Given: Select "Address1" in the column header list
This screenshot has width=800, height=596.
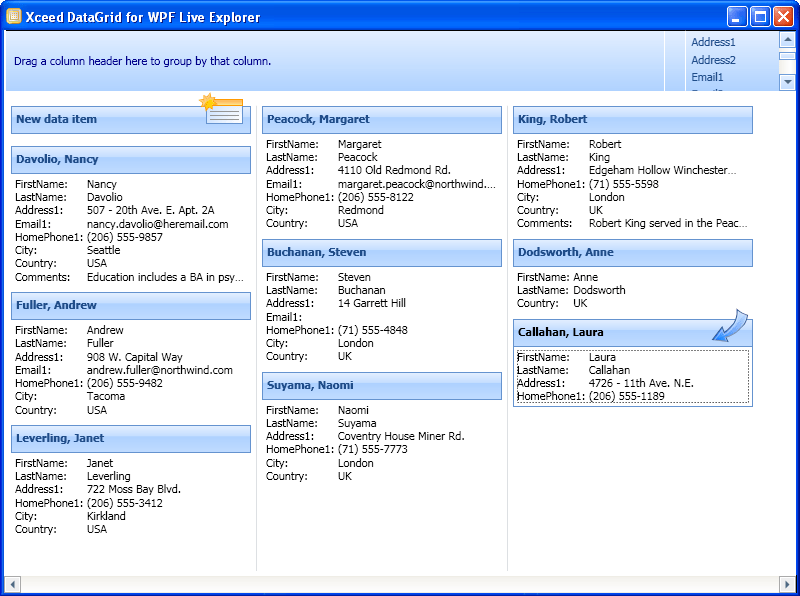Looking at the screenshot, I should 714,42.
